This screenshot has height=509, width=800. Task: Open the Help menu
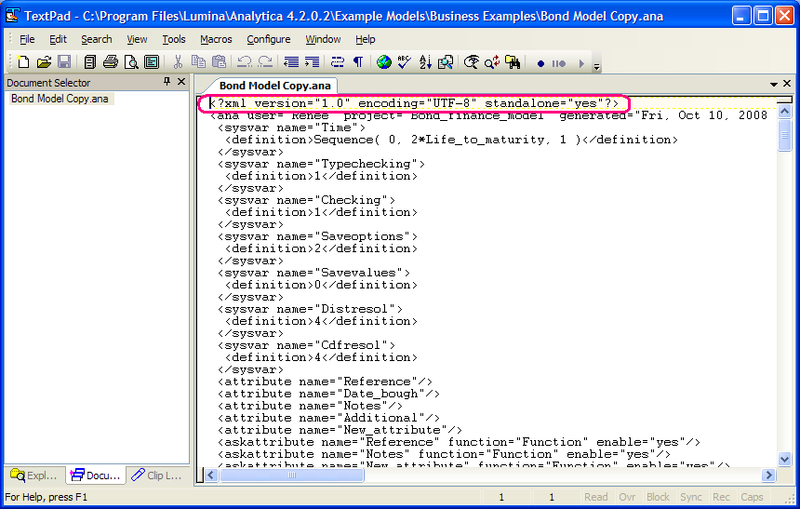(365, 39)
